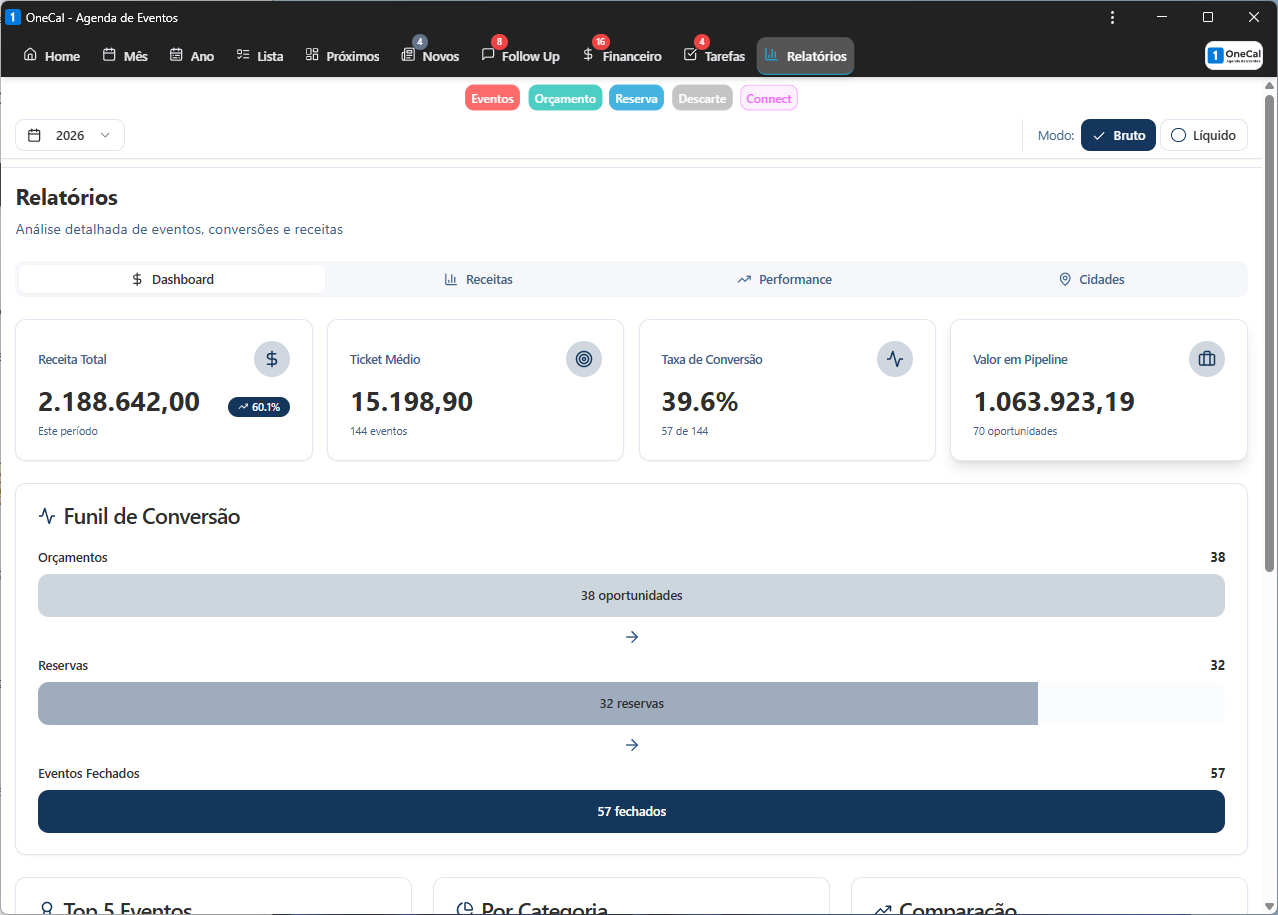Image resolution: width=1278 pixels, height=915 pixels.
Task: Click the 2.188.642,00 revenue value
Action: (119, 402)
